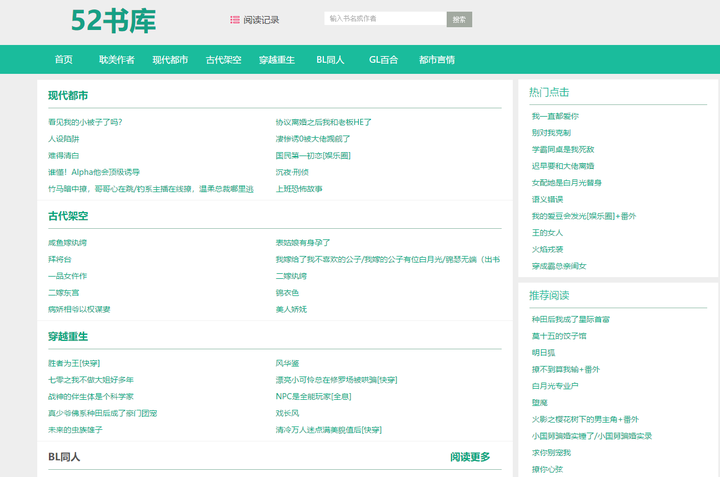This screenshot has width=720, height=477.
Task: Open book NPC是全能玩家[全息]
Action: tap(313, 397)
